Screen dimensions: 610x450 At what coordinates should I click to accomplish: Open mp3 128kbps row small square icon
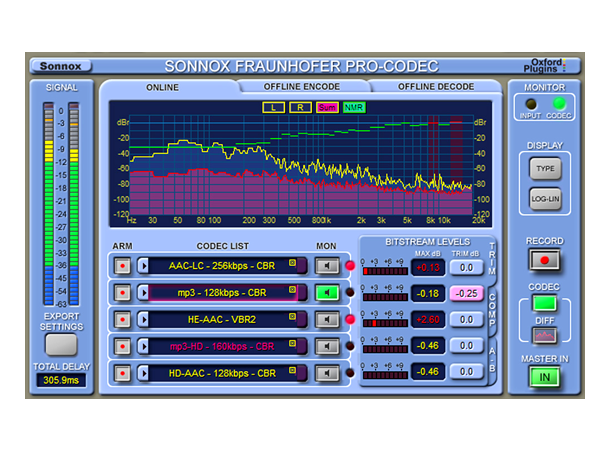[x=292, y=289]
